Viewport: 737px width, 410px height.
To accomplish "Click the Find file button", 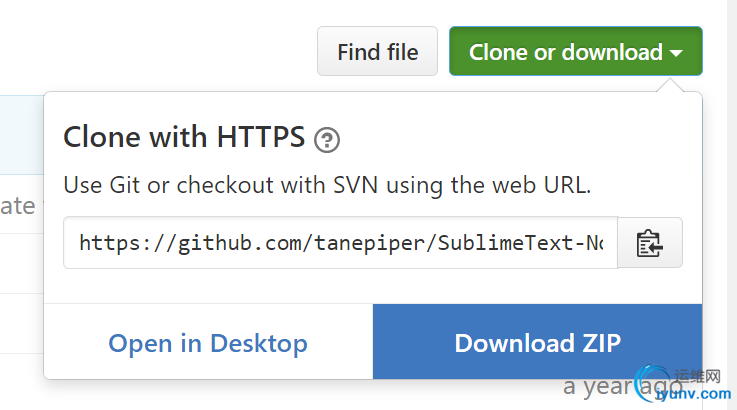I will [377, 52].
